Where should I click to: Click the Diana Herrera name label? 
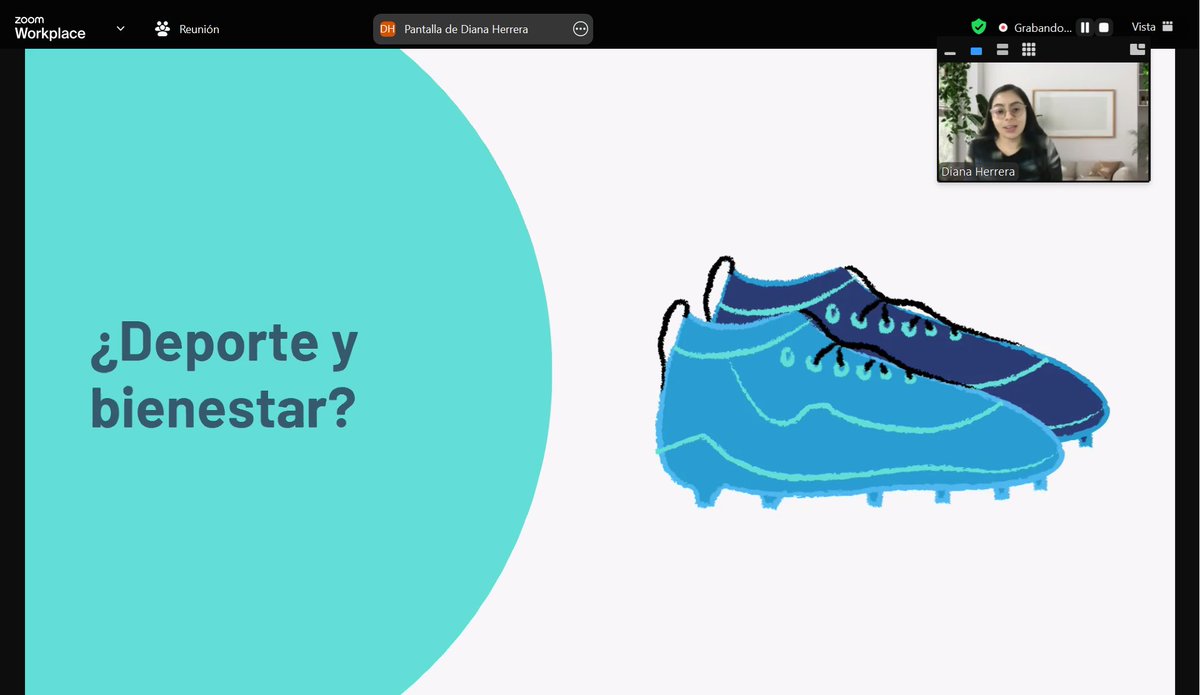pyautogui.click(x=978, y=172)
